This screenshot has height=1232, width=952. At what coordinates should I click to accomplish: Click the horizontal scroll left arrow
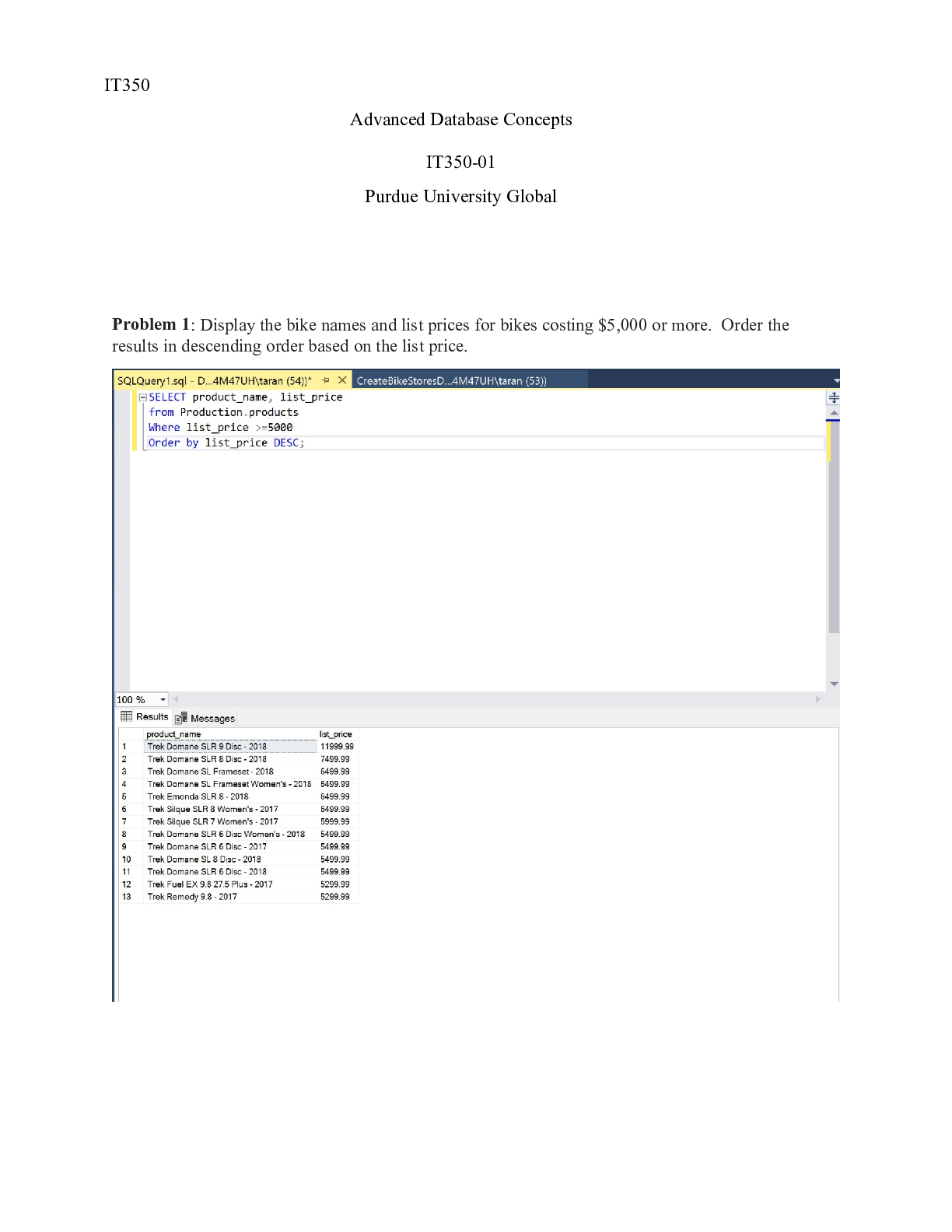[177, 699]
